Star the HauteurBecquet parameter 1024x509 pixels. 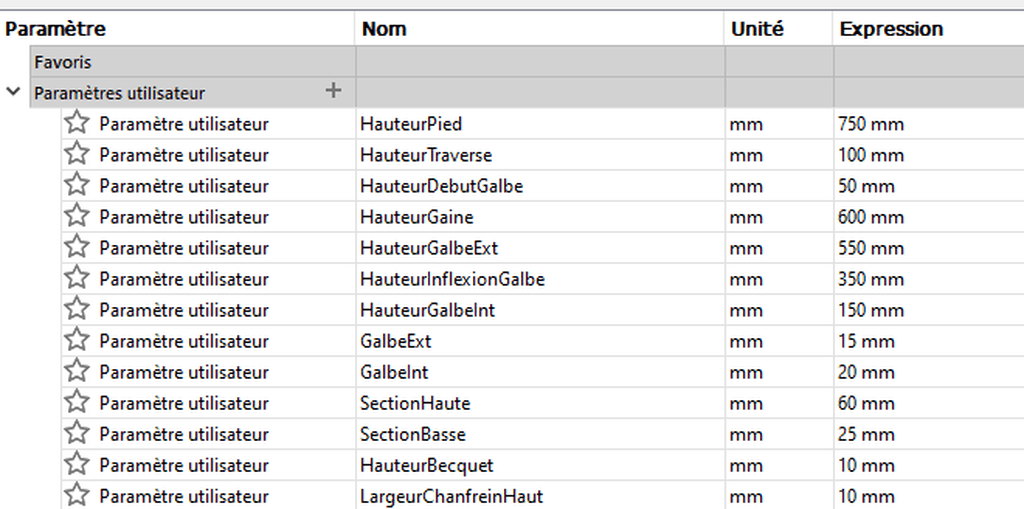[x=77, y=465]
